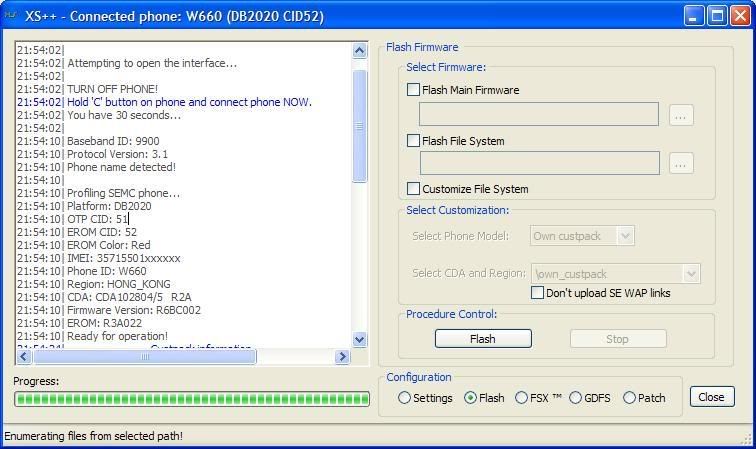Open the Select Phone Model dropdown
Image resolution: width=756 pixels, height=449 pixels.
(x=625, y=236)
